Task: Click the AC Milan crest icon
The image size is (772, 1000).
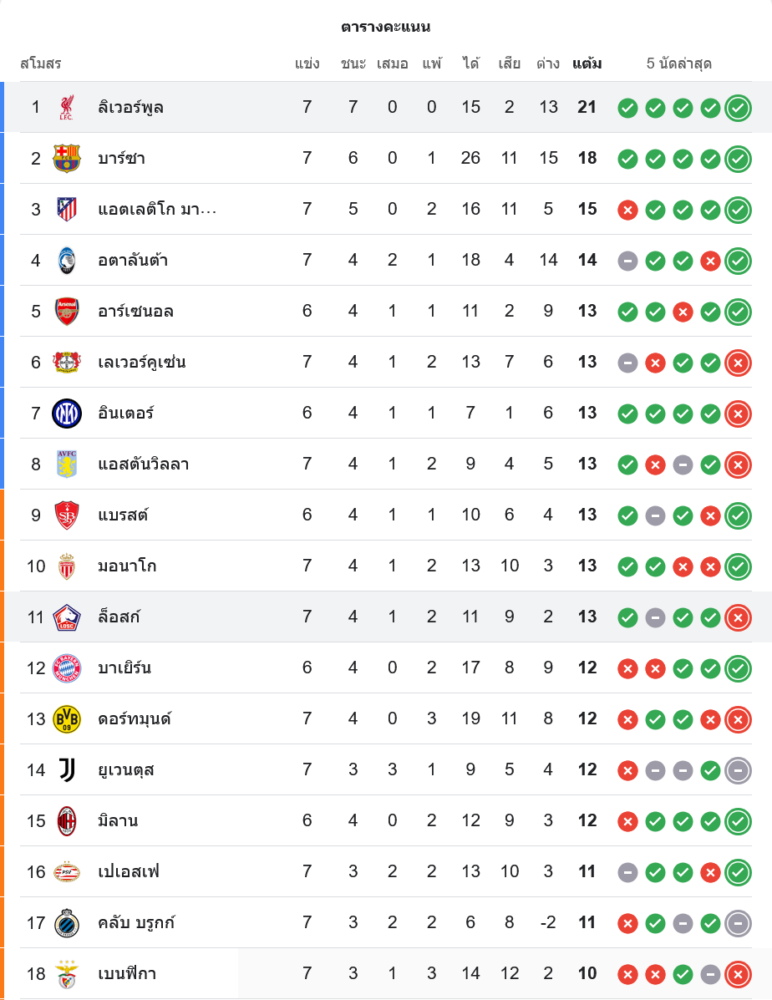Action: tap(67, 821)
